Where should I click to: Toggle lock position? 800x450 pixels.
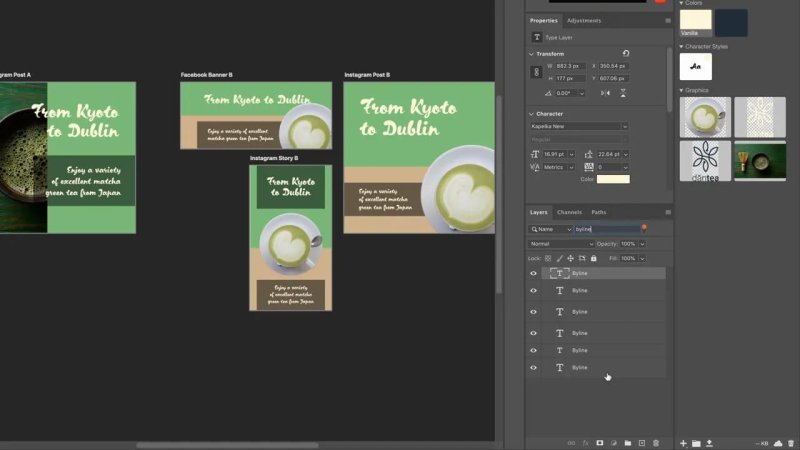coord(570,259)
